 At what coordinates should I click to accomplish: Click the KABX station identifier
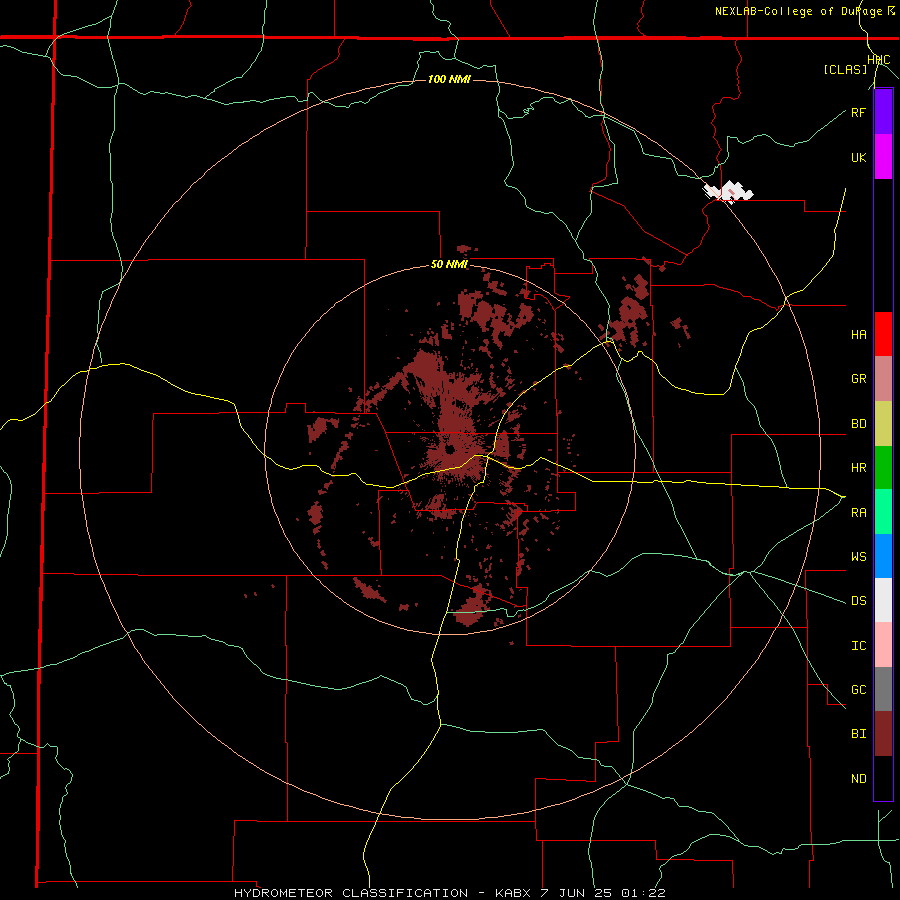pos(513,893)
